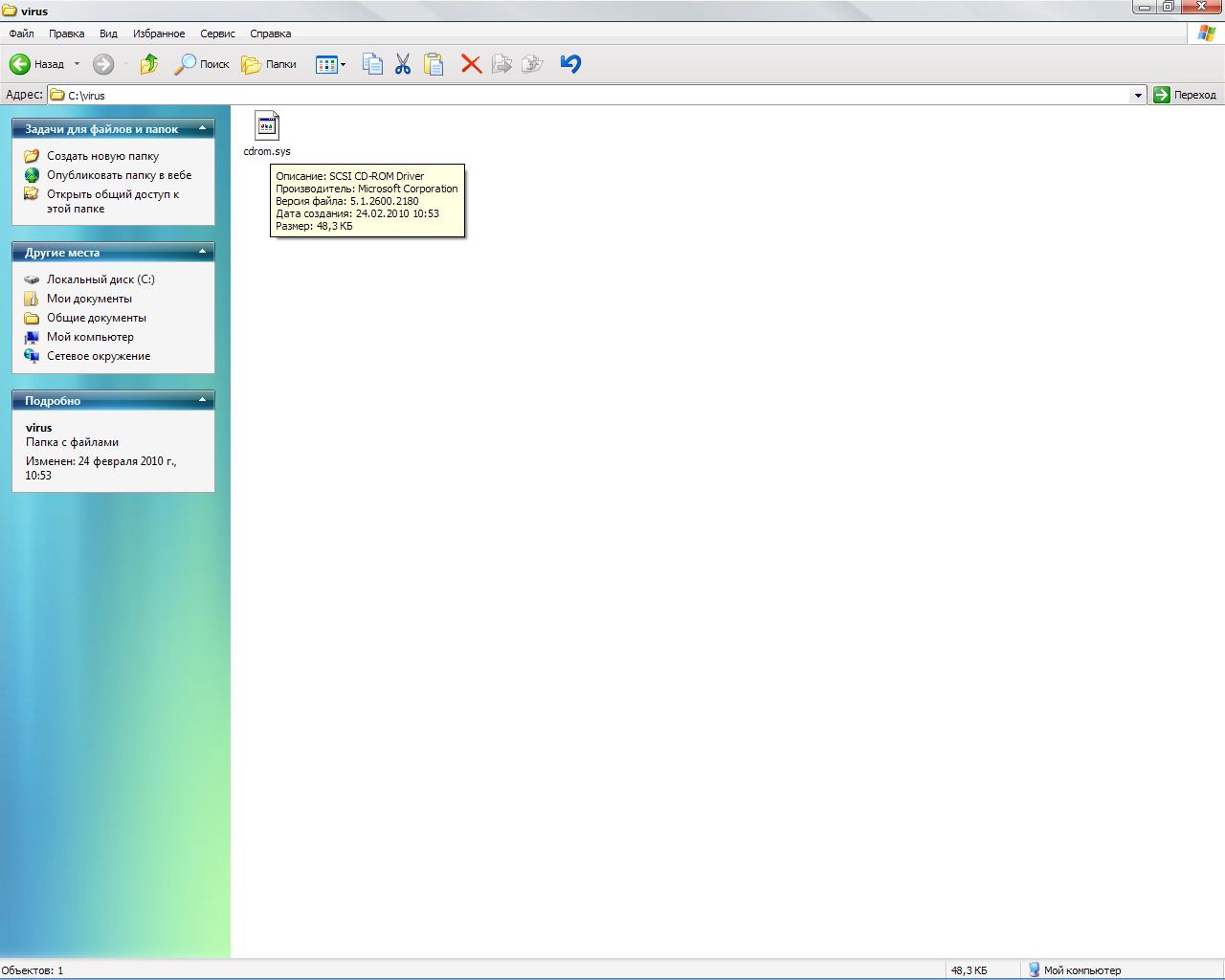Click the Сетевое окружение network icon
The height and width of the screenshot is (980, 1225).
tap(32, 356)
